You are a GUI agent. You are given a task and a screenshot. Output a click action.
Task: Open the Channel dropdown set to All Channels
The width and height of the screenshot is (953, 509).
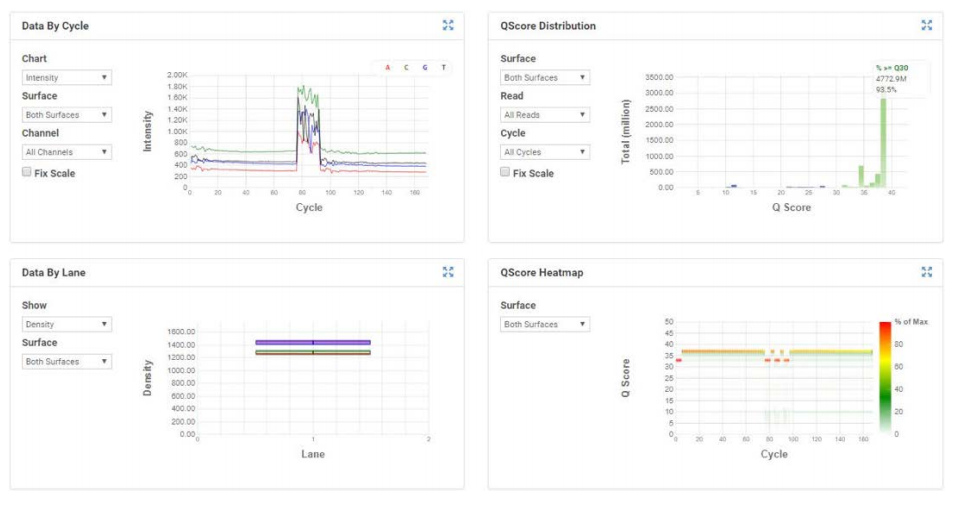click(x=67, y=151)
